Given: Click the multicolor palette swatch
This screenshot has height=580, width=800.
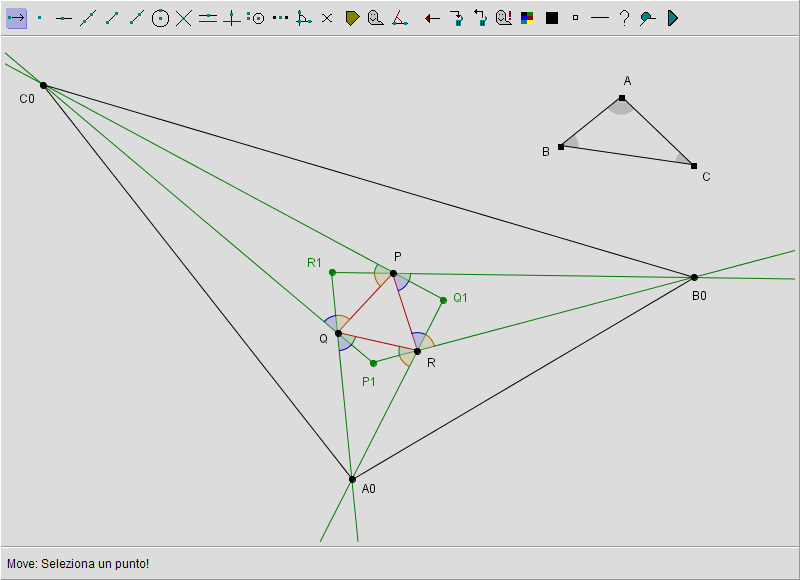Looking at the screenshot, I should point(528,18).
